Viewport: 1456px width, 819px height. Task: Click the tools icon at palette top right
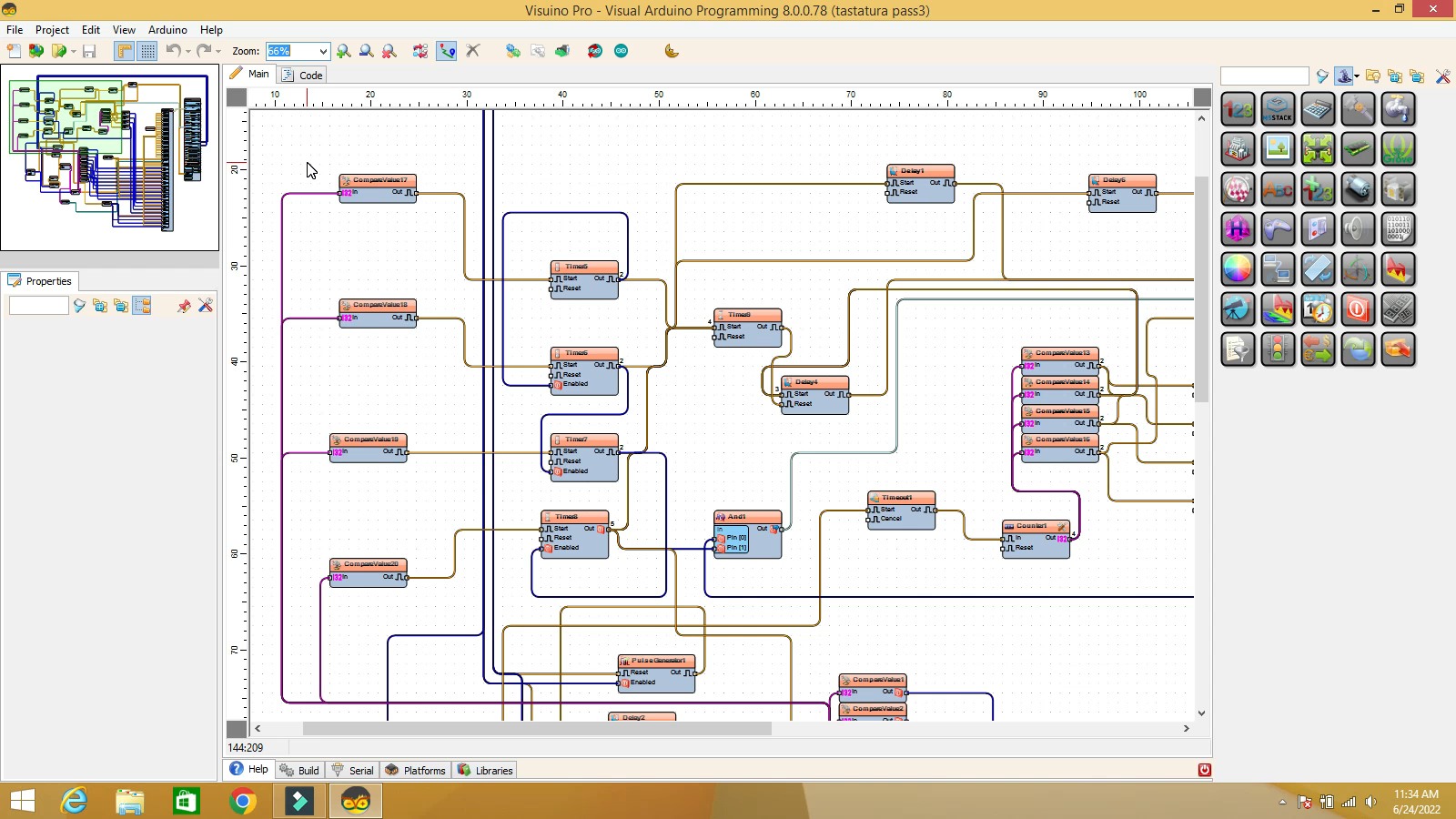click(1443, 76)
